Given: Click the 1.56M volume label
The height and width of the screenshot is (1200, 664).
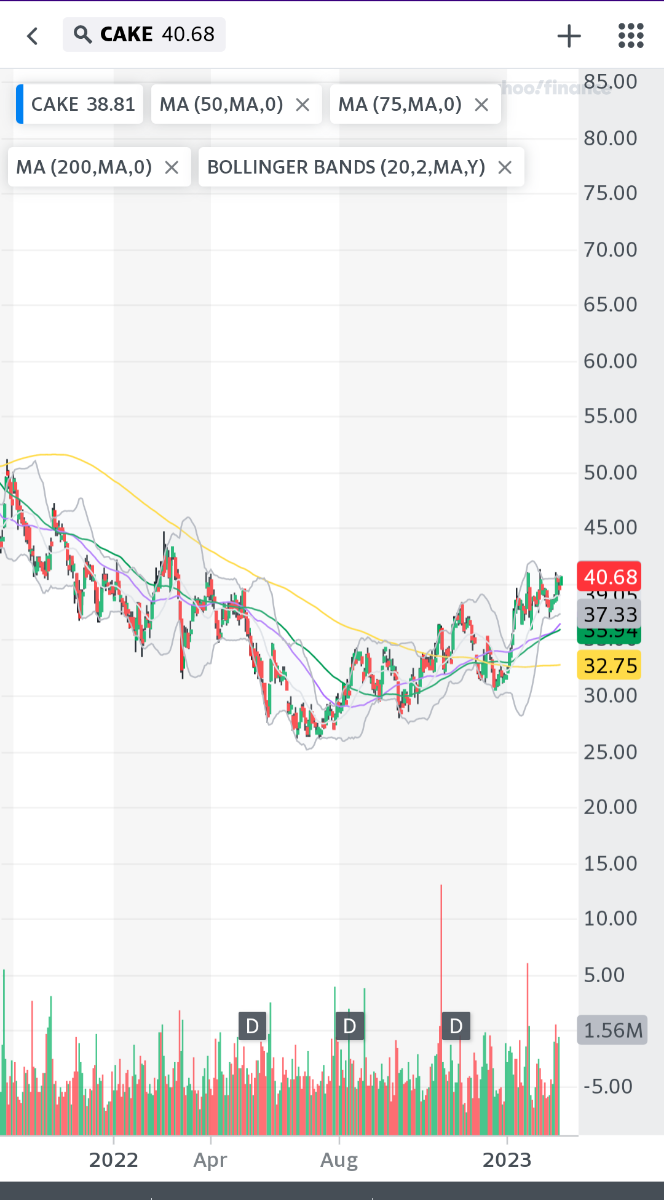Looking at the screenshot, I should tap(612, 1030).
